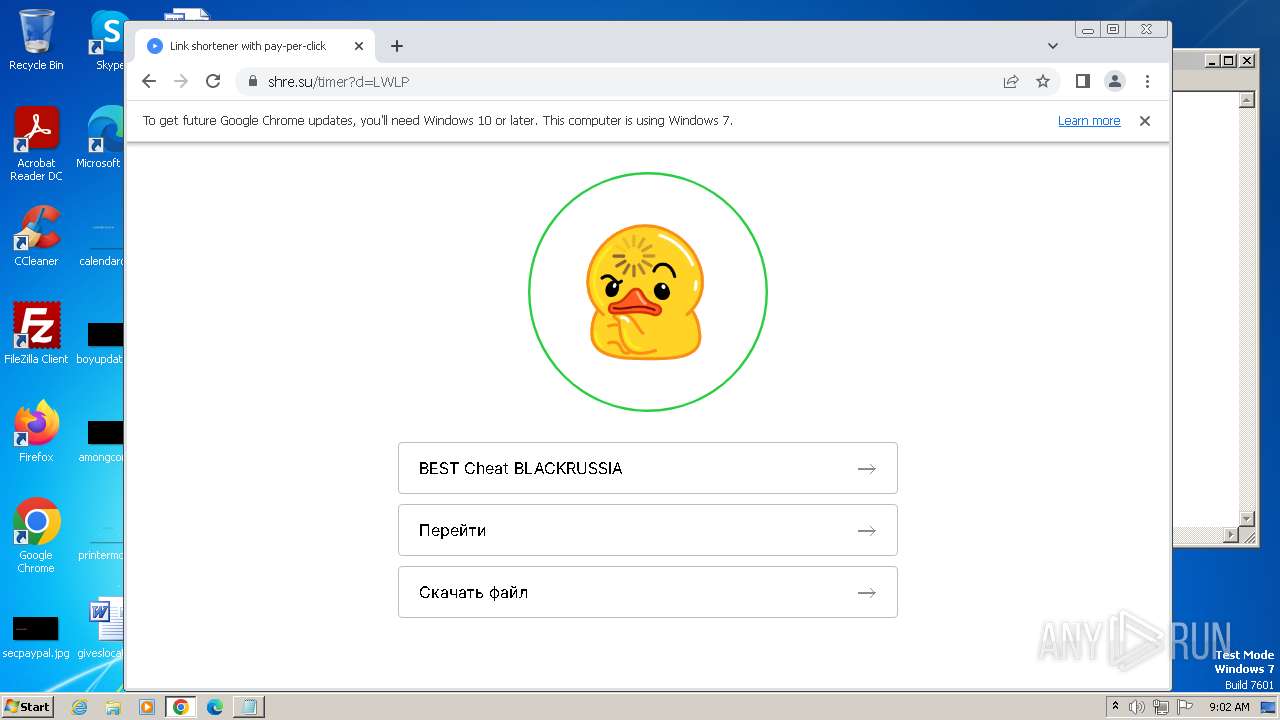Open the Chrome profile avatar
Image resolution: width=1280 pixels, height=720 pixels.
pyautogui.click(x=1115, y=81)
